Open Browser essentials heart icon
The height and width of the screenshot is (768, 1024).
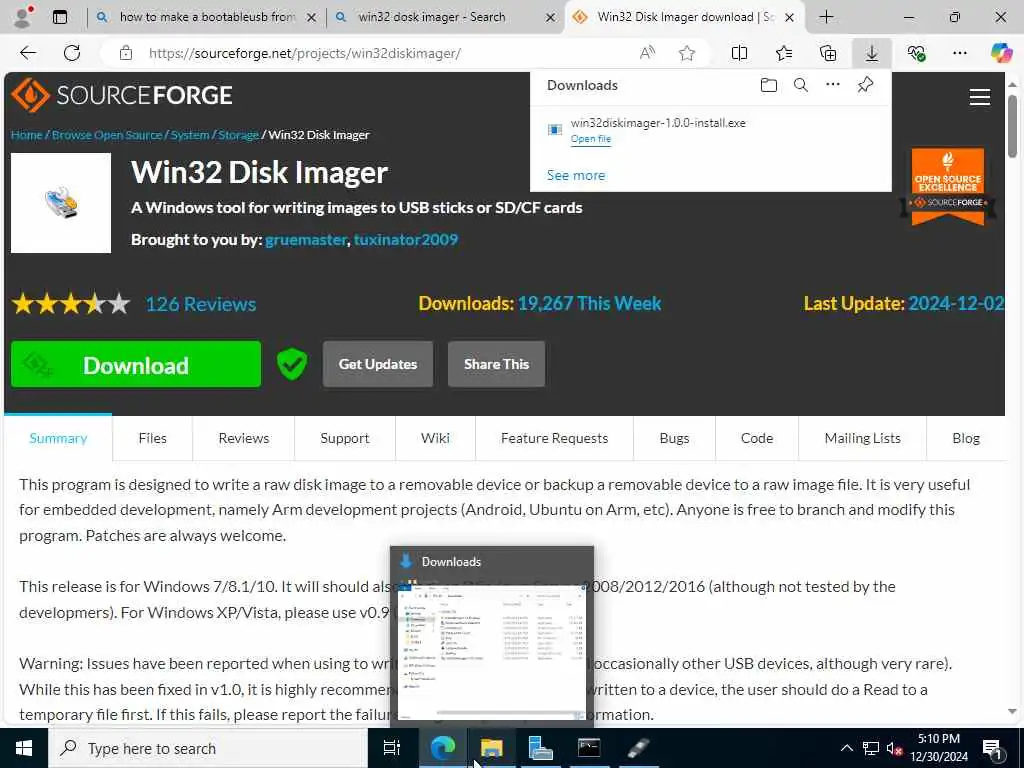[916, 53]
